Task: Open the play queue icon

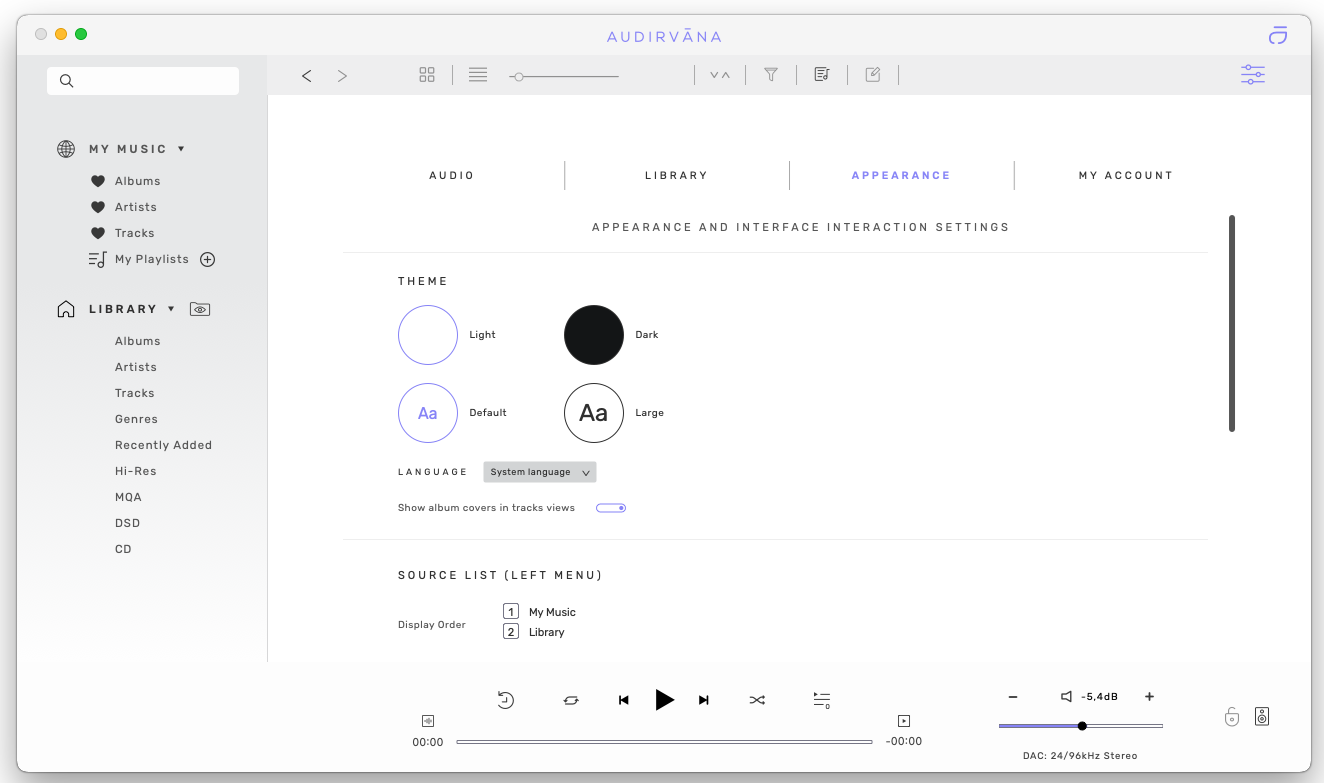Action: pos(822,700)
